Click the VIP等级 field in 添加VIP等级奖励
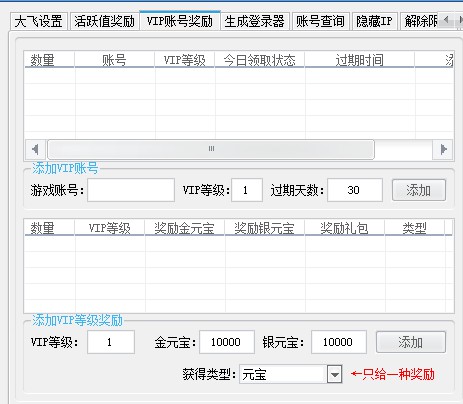 pyautogui.click(x=111, y=342)
